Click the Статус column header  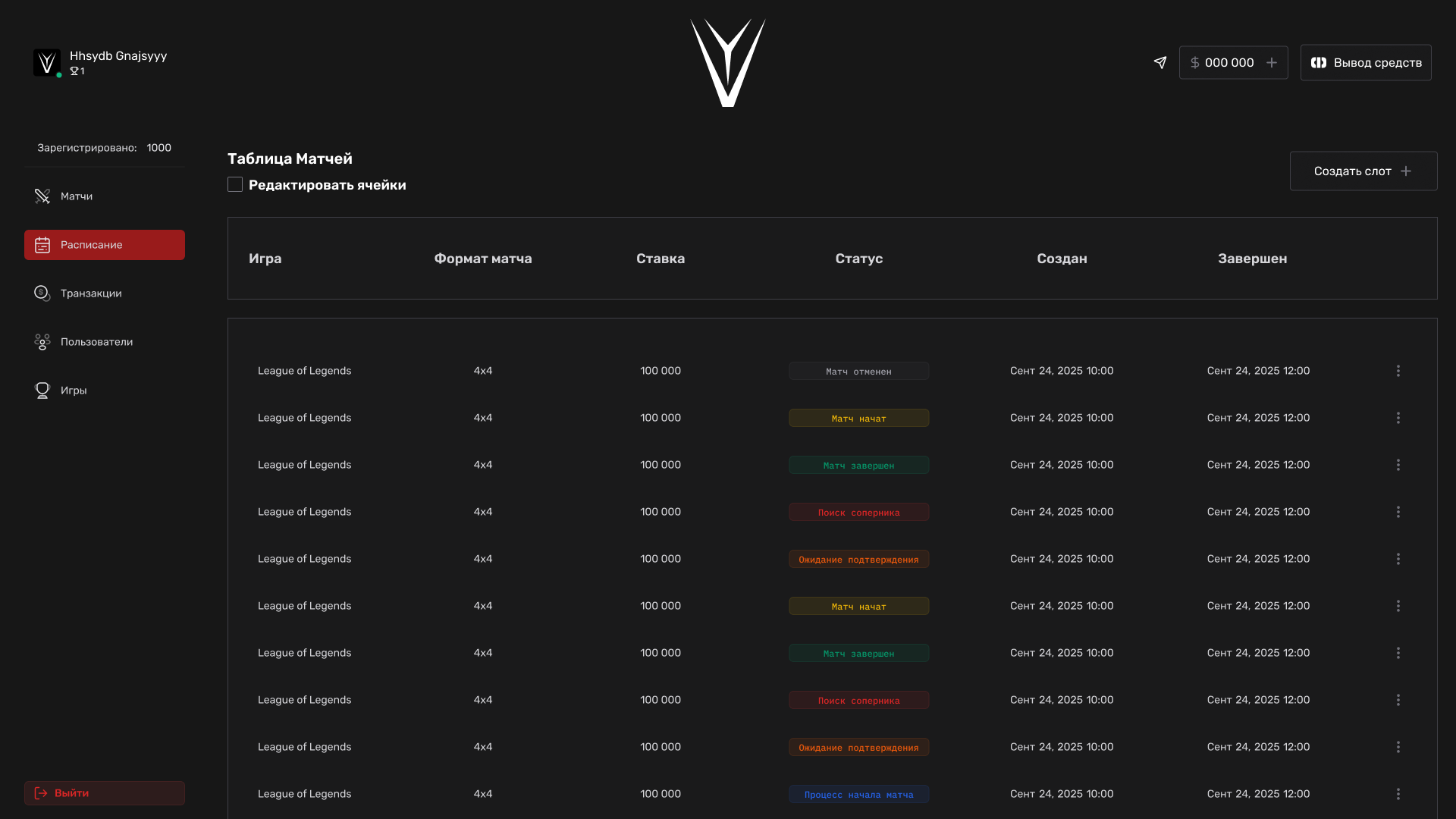859,259
